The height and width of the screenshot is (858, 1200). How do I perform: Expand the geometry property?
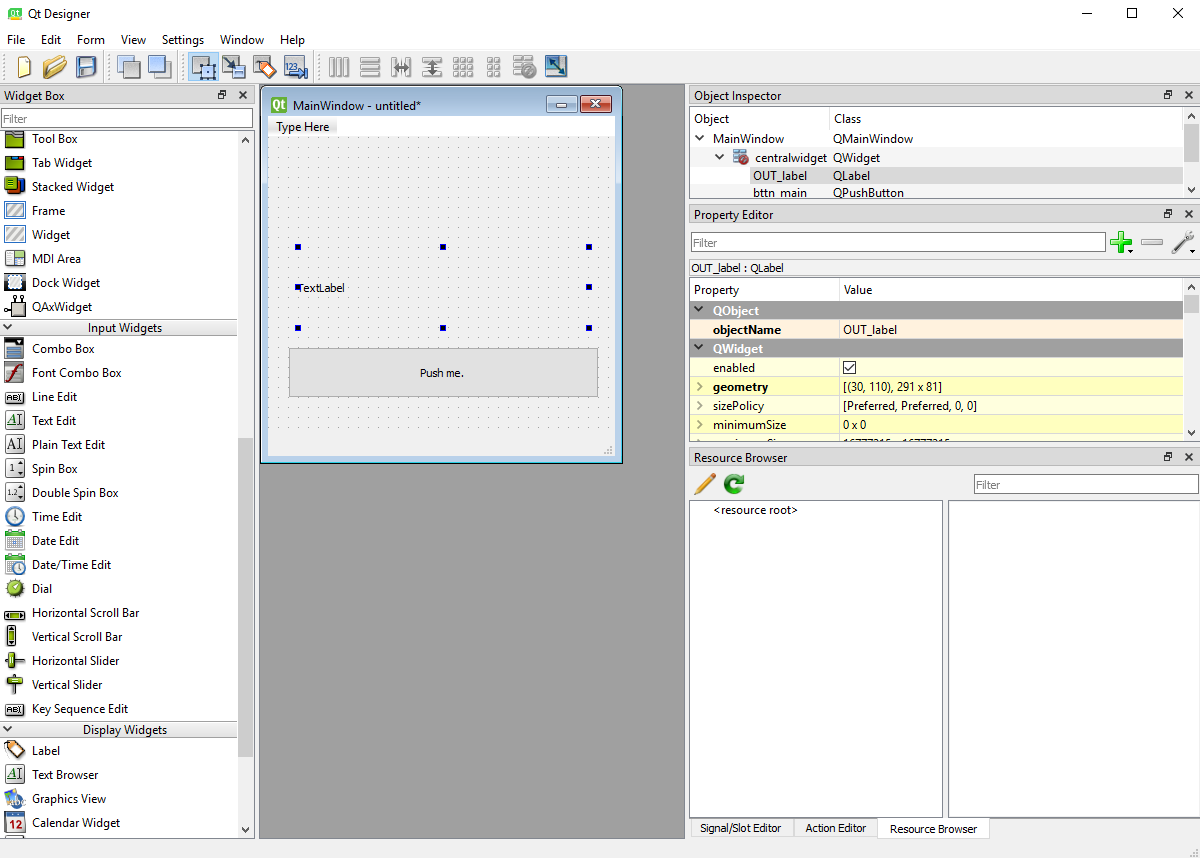click(699, 387)
